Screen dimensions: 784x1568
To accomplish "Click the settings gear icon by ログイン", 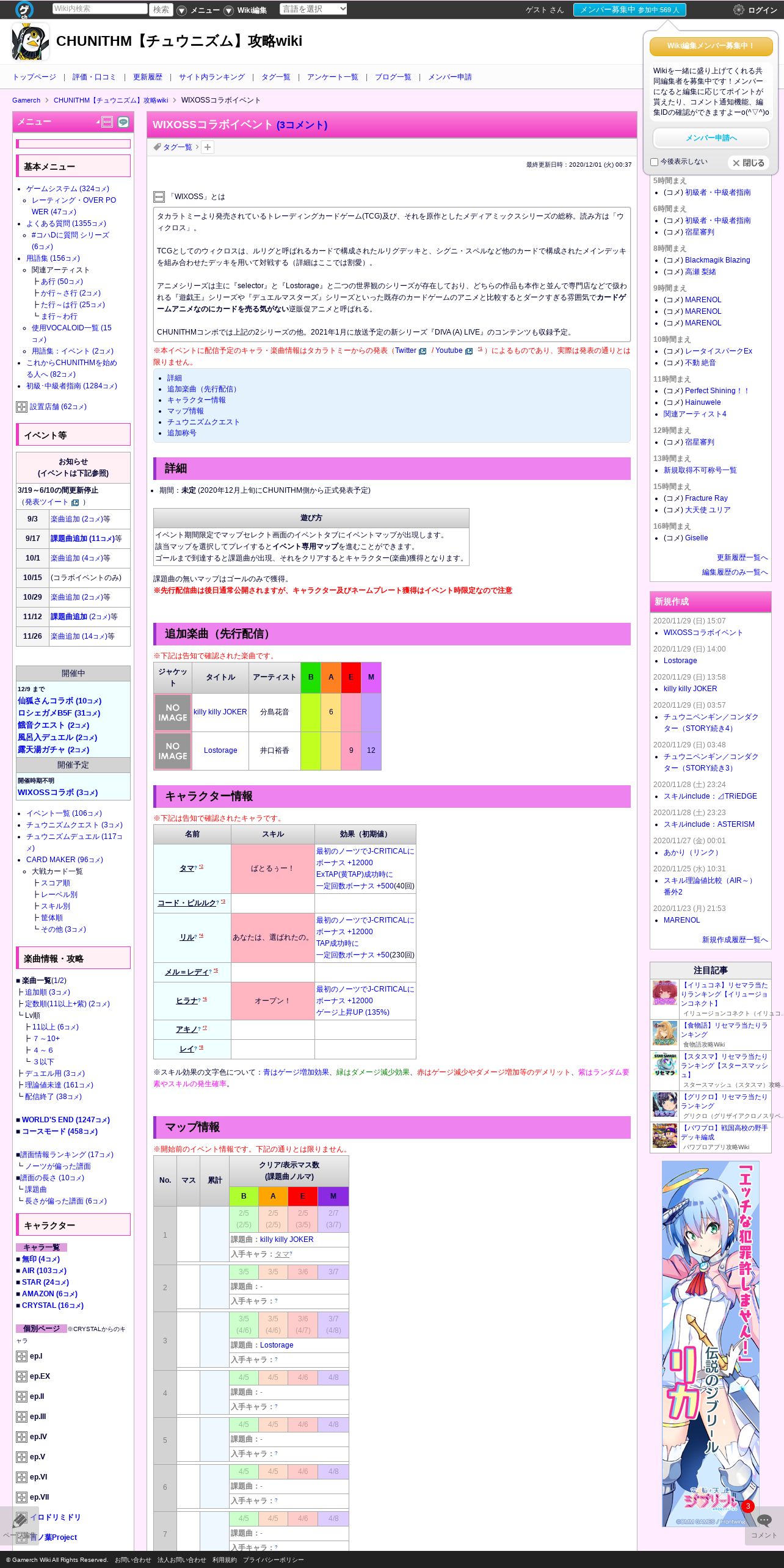I will tap(739, 10).
